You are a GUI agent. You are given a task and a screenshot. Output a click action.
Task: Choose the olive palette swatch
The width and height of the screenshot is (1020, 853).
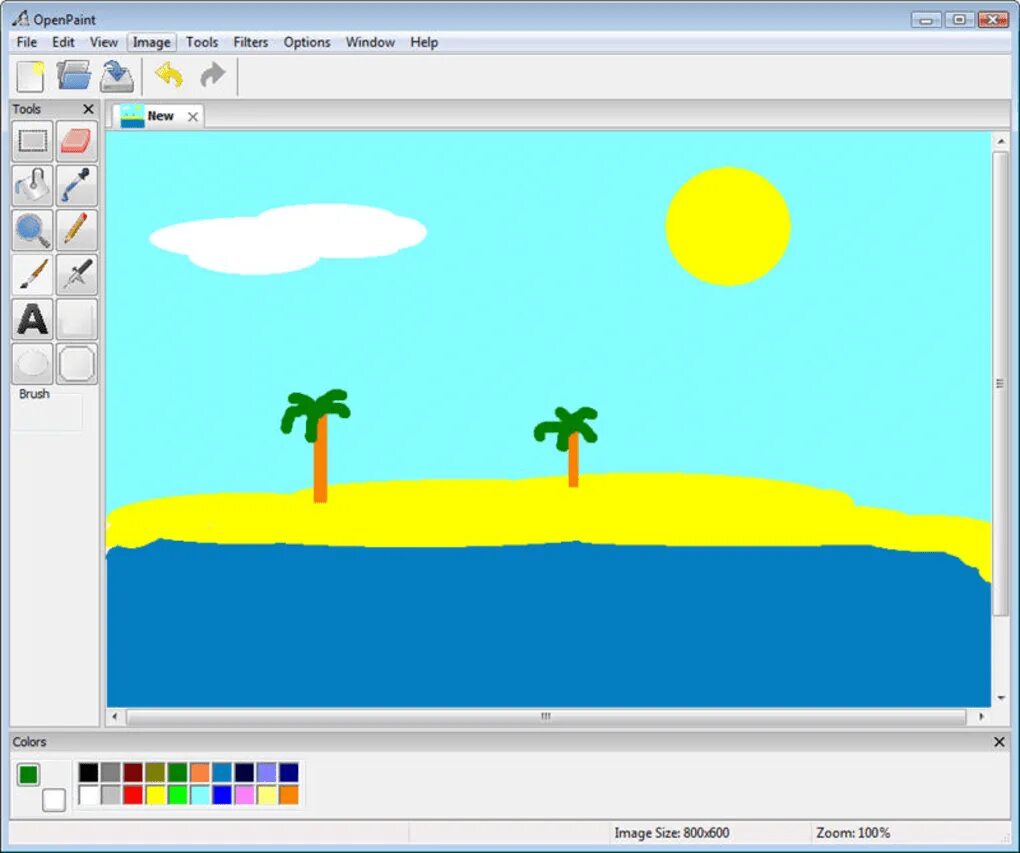point(155,772)
